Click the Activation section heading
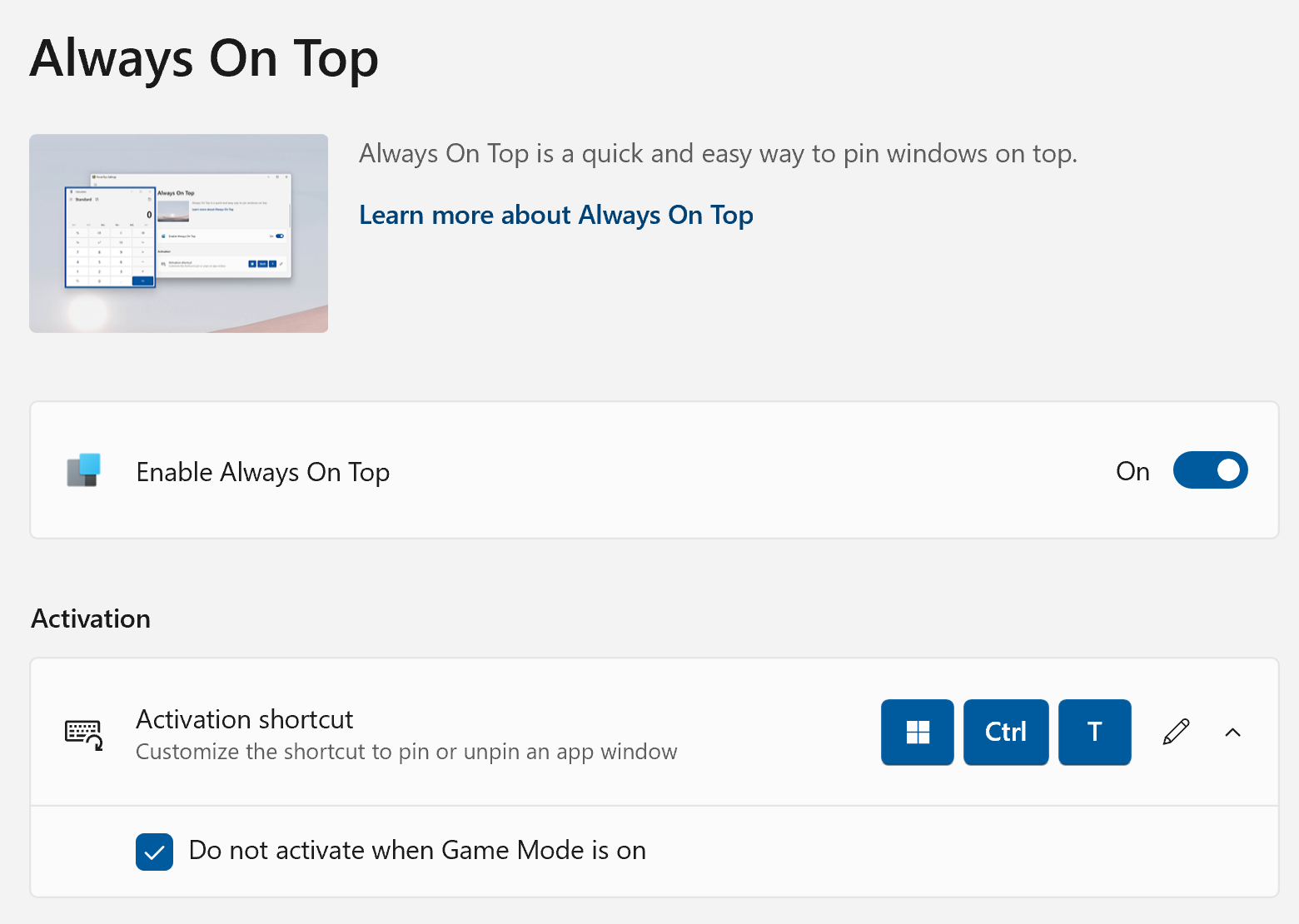Screen dimensions: 1299x924 point(91,618)
